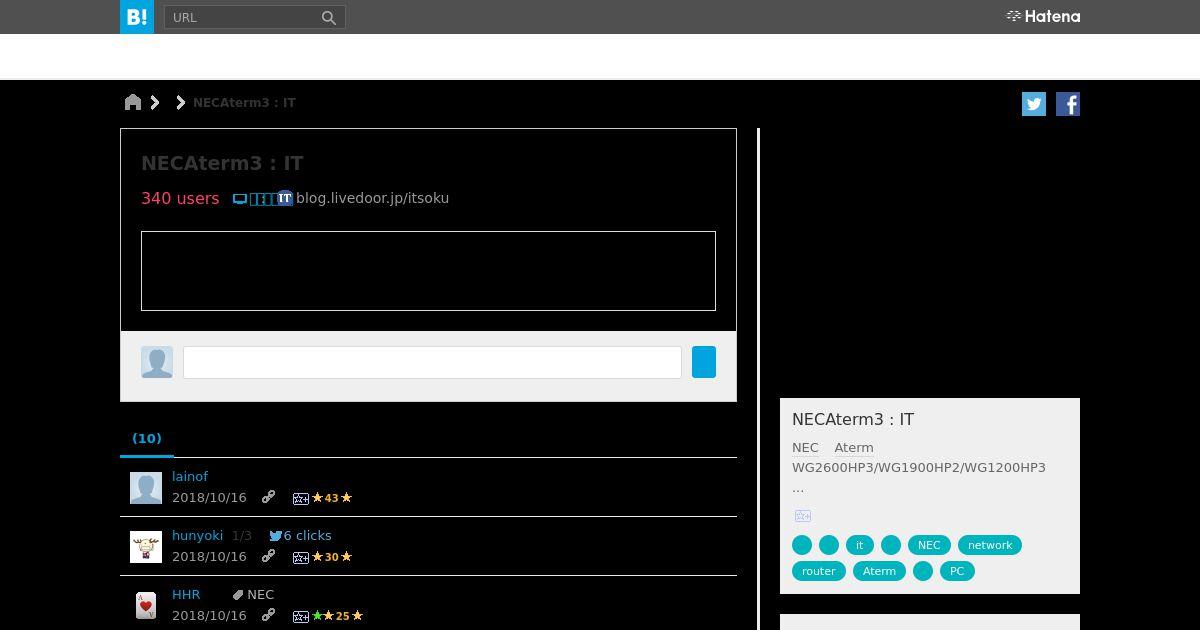
Task: Click the search magnifier icon in URL box
Action: (328, 17)
